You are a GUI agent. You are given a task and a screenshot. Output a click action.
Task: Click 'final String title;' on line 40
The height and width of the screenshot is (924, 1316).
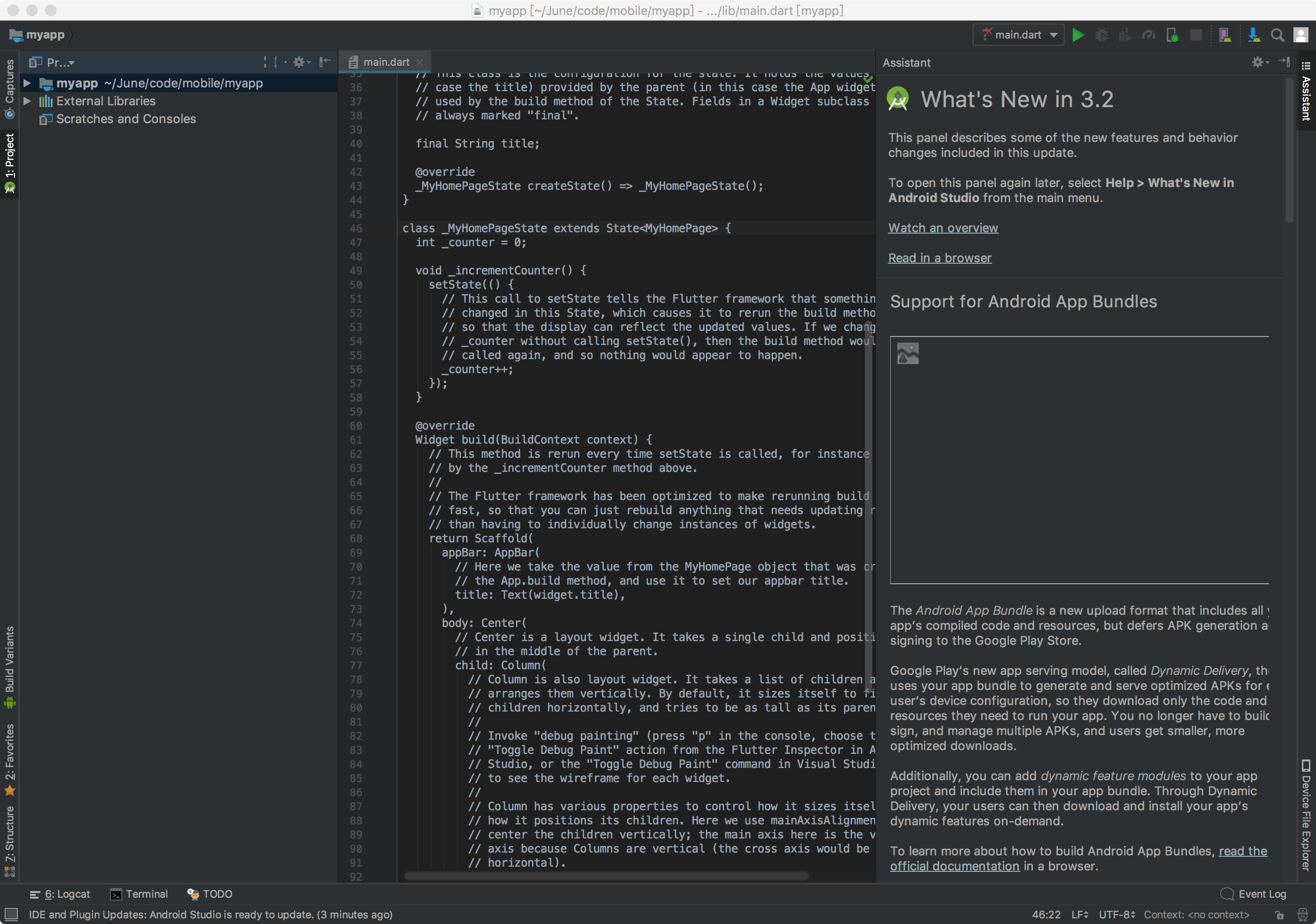[478, 143]
